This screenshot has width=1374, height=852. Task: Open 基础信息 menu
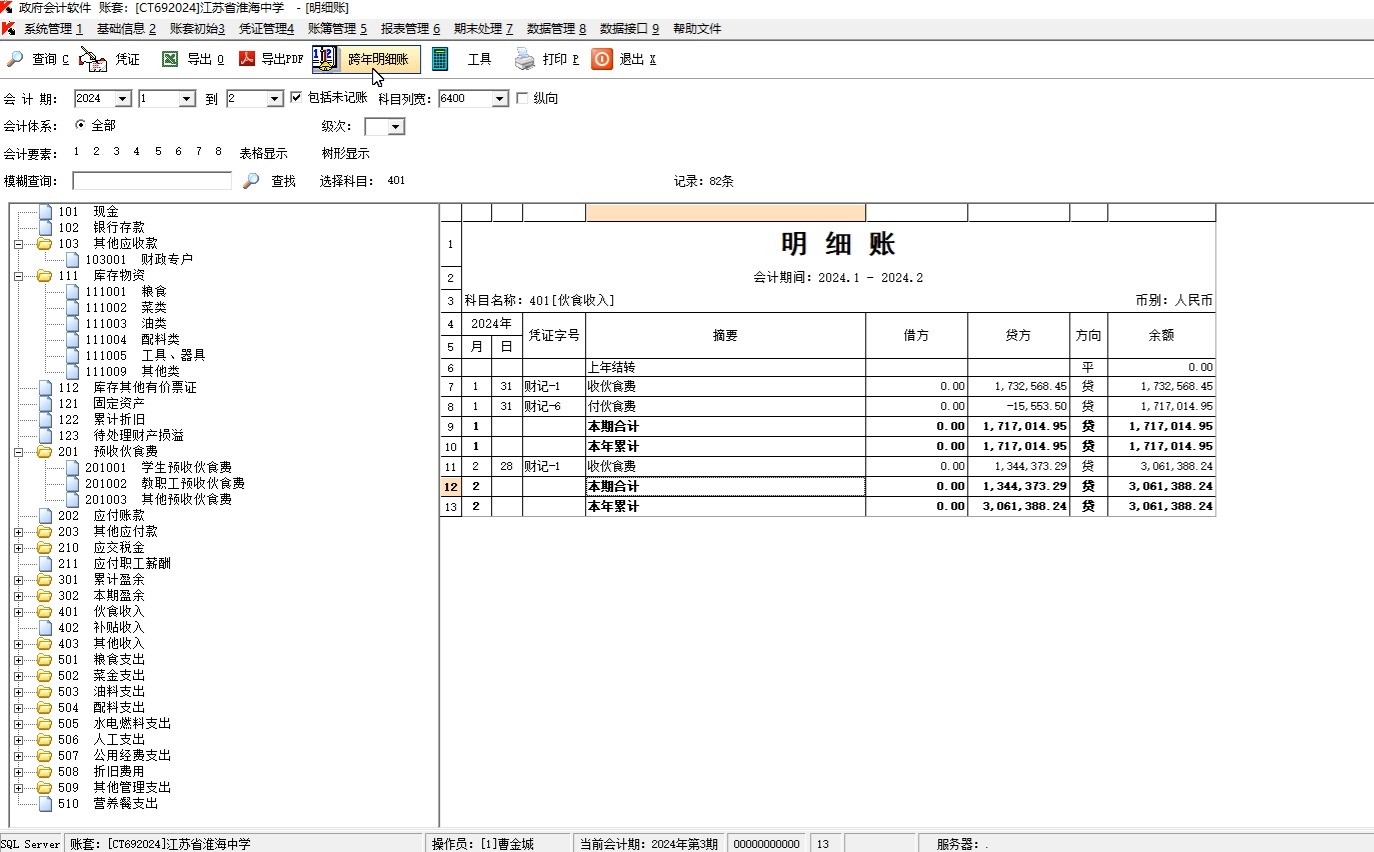point(126,29)
